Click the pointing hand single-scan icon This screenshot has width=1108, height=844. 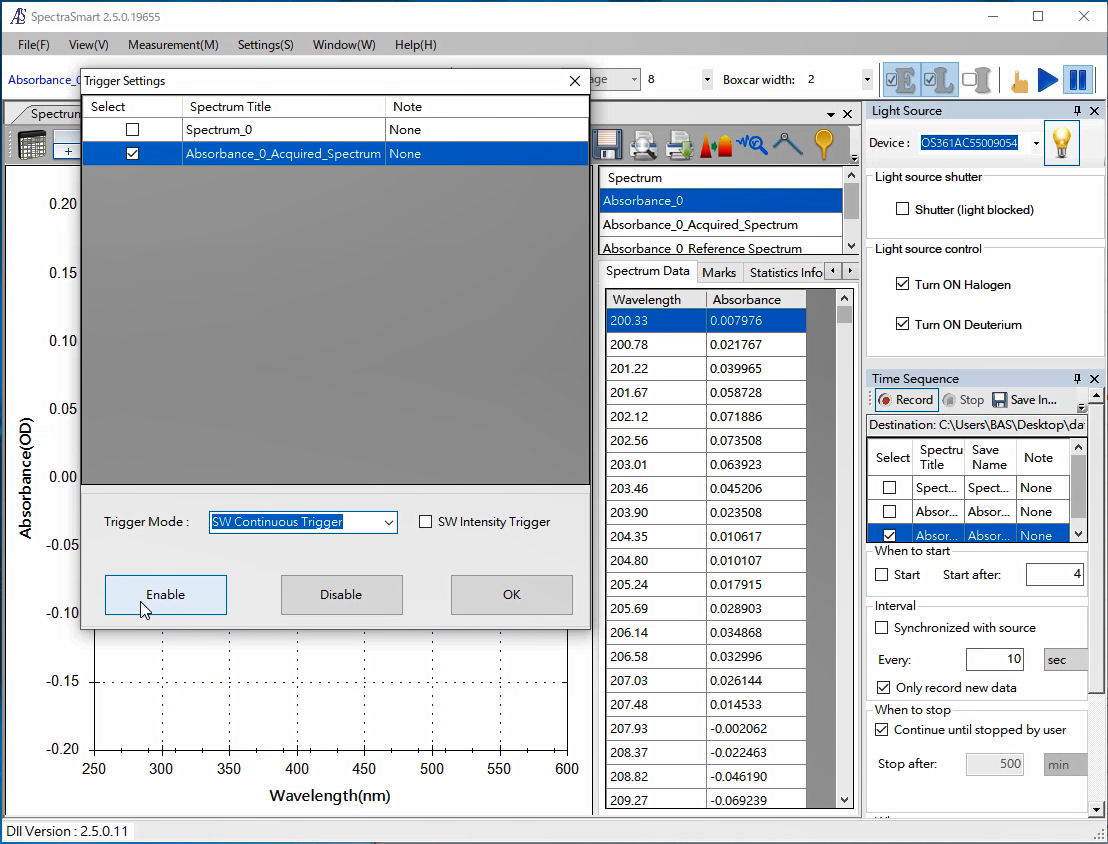pos(1019,81)
